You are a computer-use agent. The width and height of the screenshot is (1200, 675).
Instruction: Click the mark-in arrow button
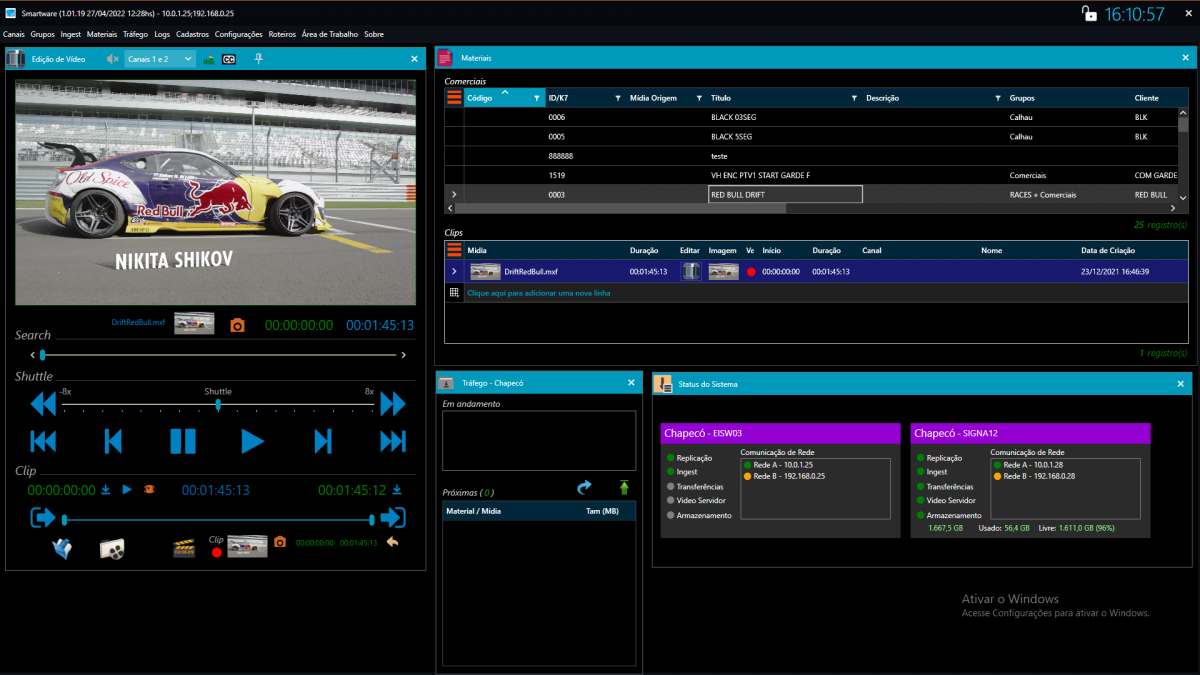point(43,518)
